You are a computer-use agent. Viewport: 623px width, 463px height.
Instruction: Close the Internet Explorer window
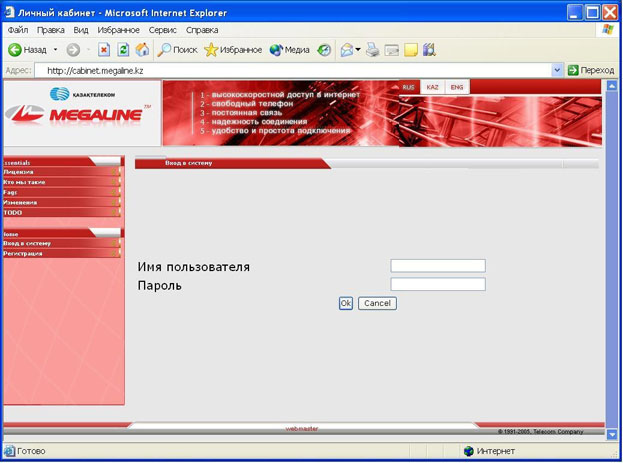[x=611, y=12]
